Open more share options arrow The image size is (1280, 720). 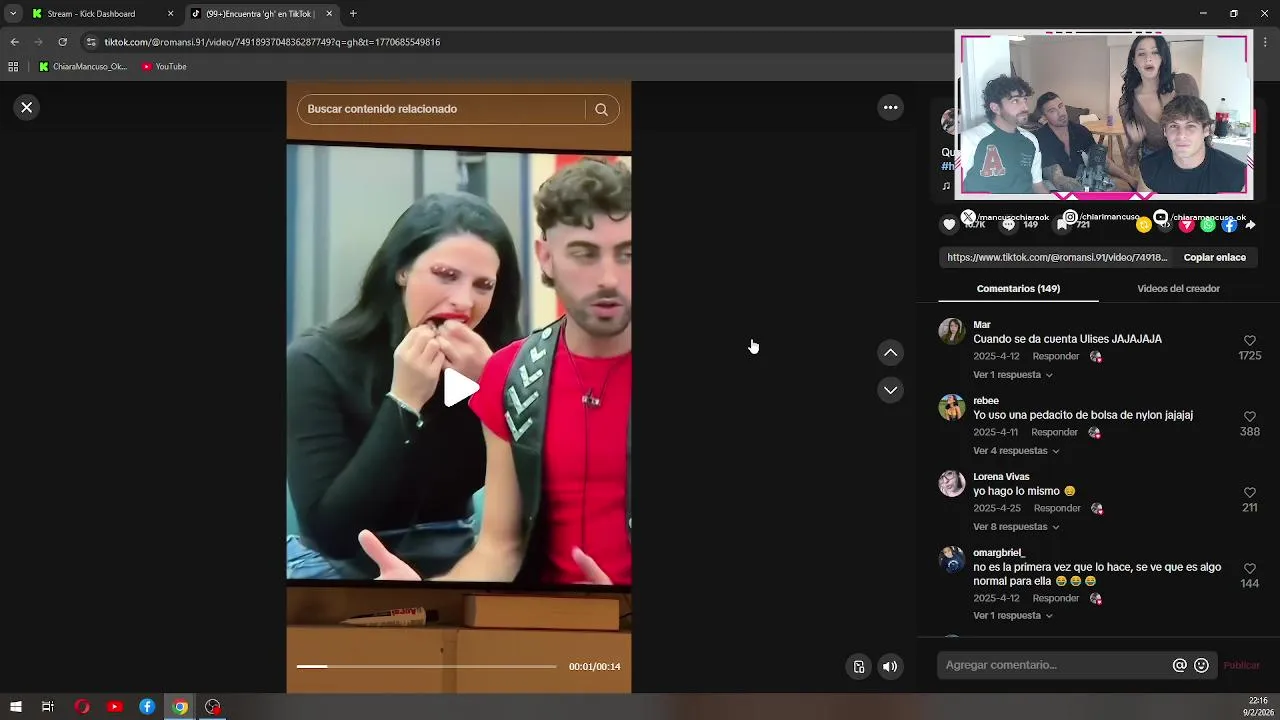[x=1250, y=225]
